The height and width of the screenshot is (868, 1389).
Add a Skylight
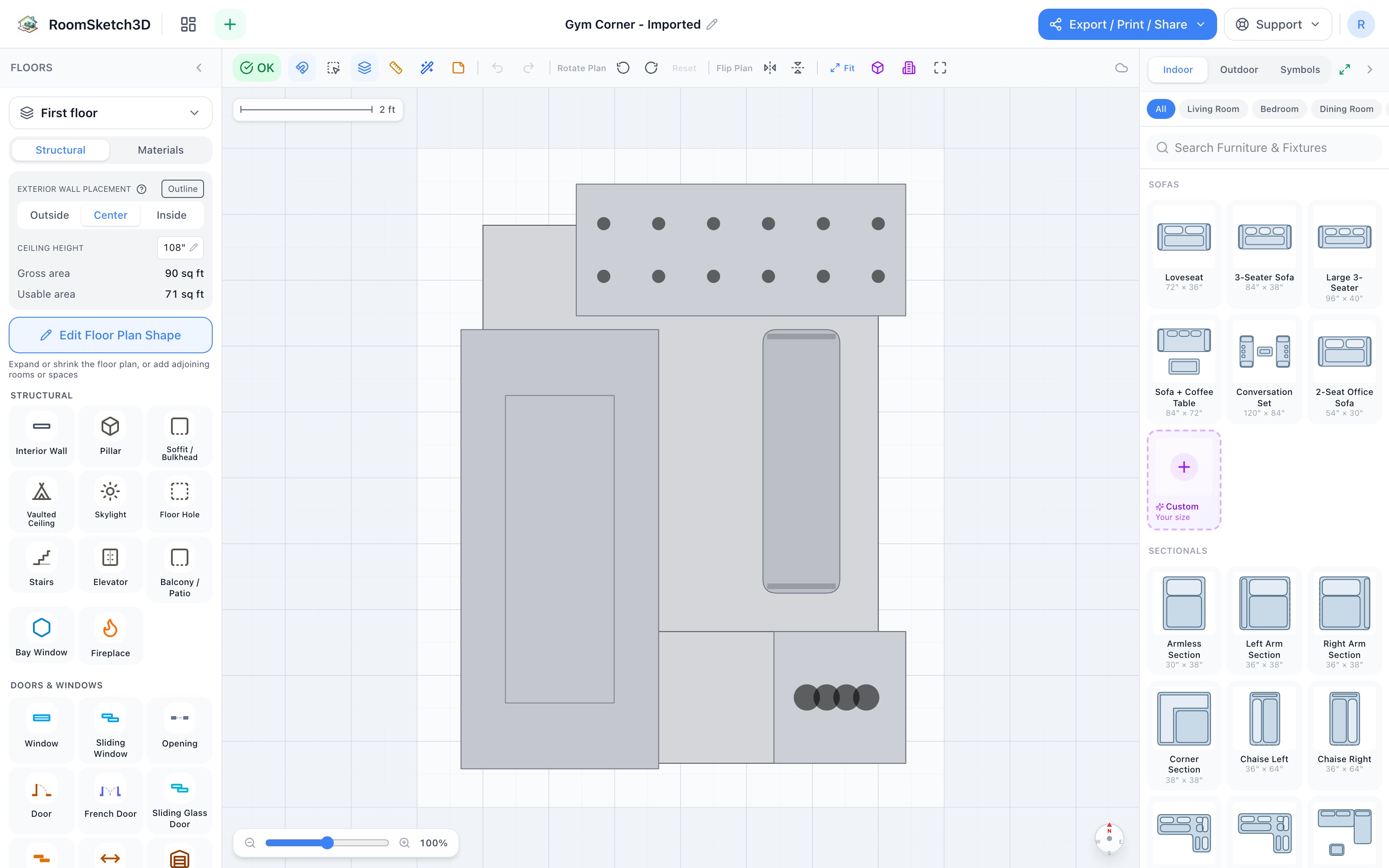coord(110,502)
